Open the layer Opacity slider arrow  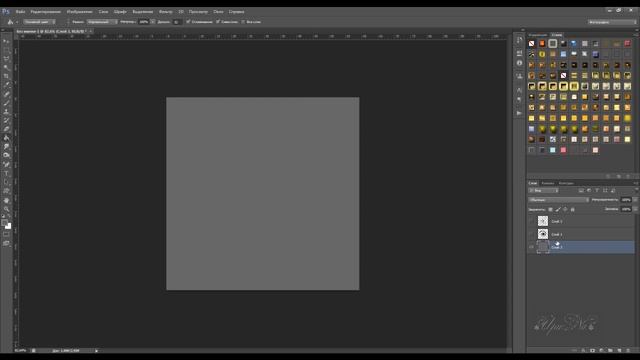click(x=635, y=200)
